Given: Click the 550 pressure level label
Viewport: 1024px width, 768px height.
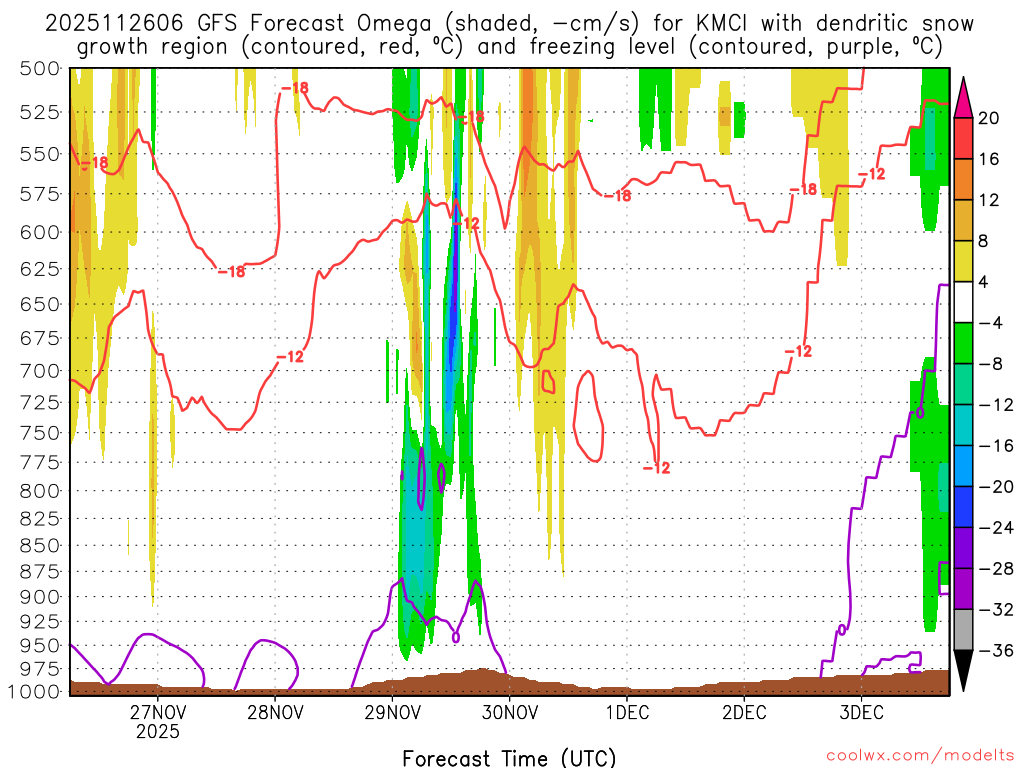Looking at the screenshot, I should tap(40, 154).
